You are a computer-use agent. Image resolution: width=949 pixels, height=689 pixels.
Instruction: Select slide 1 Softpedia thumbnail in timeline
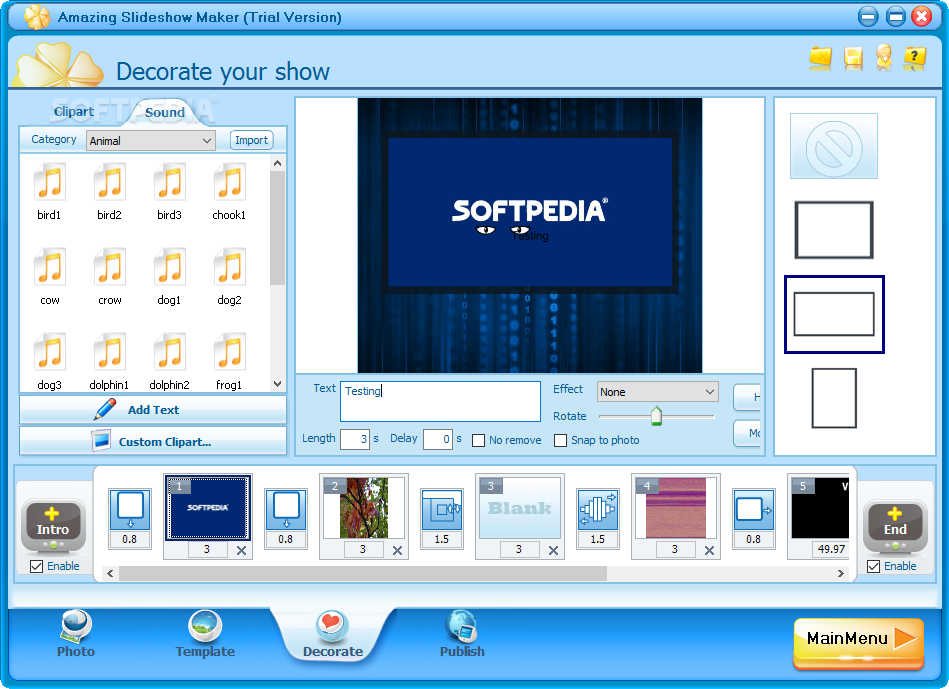coord(208,507)
